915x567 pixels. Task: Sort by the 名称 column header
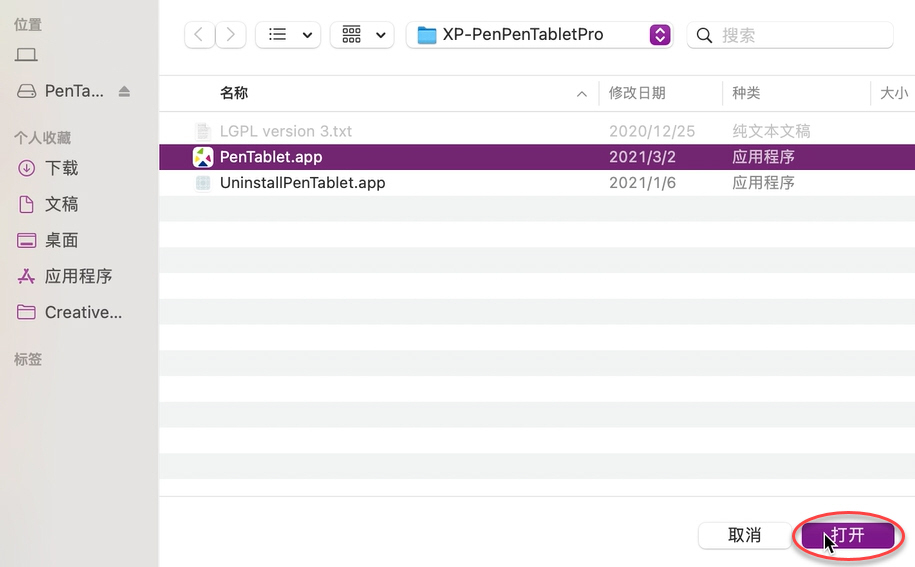coord(234,93)
